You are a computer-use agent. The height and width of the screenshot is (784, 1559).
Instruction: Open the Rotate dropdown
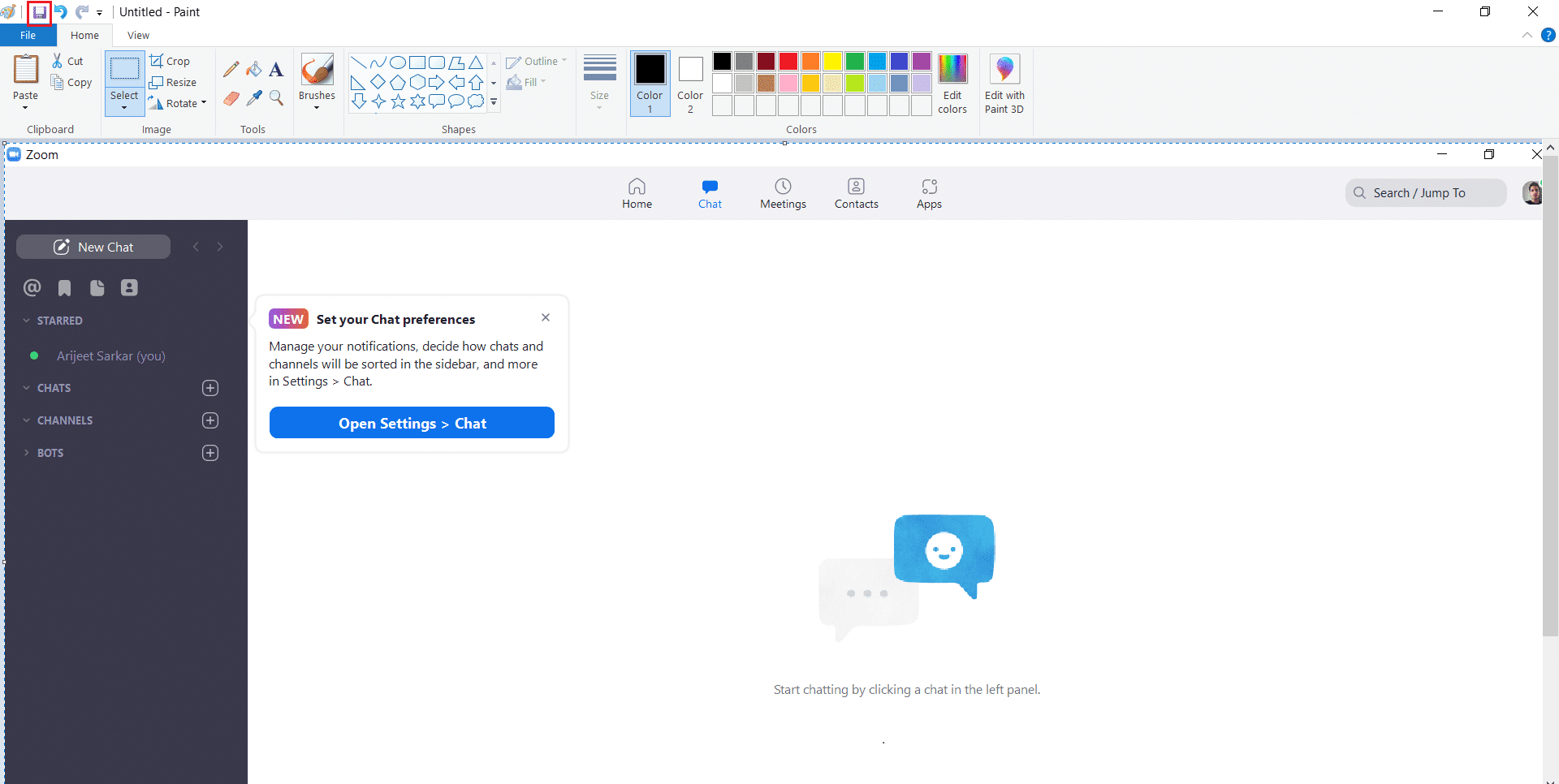coord(179,103)
